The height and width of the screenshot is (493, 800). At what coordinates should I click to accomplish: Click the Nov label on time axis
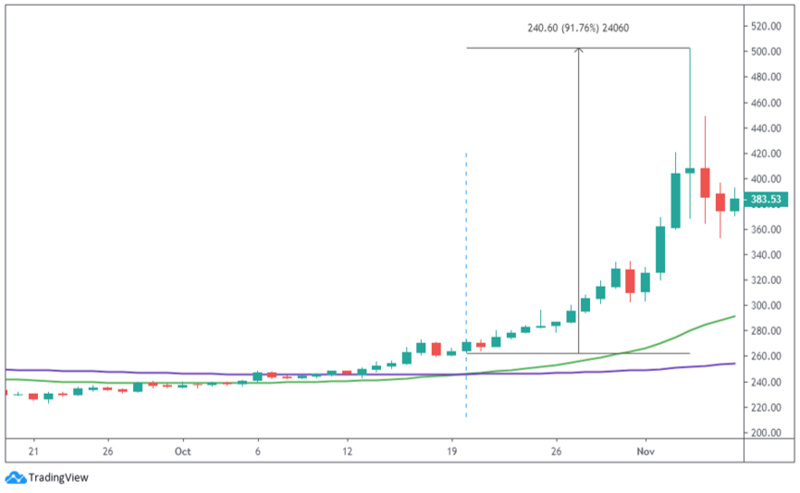(x=645, y=451)
